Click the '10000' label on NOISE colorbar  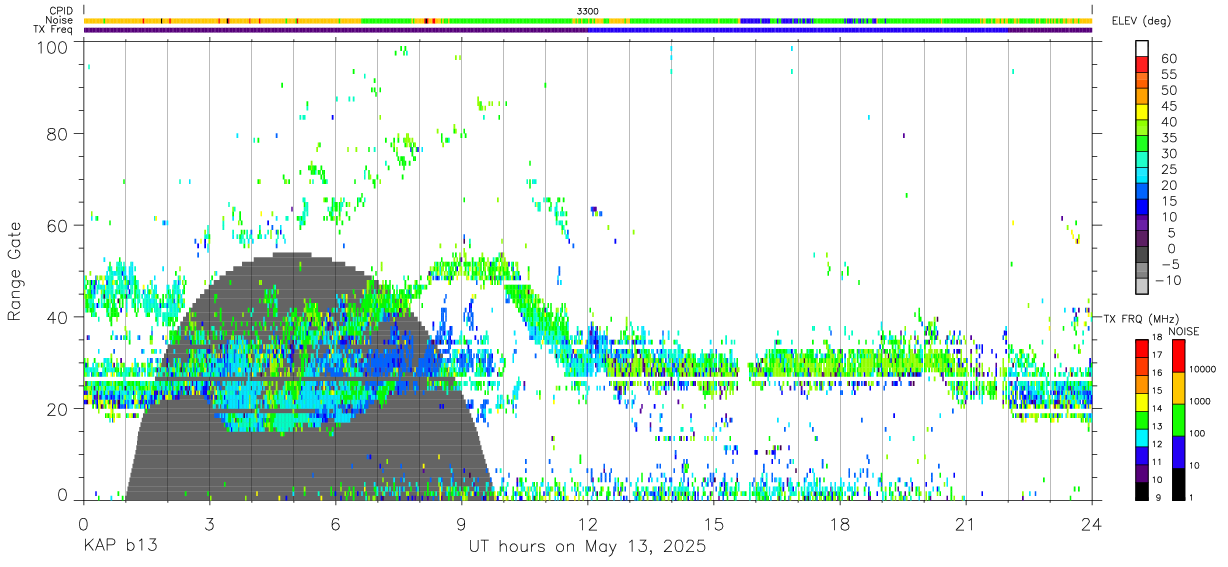(x=1205, y=371)
